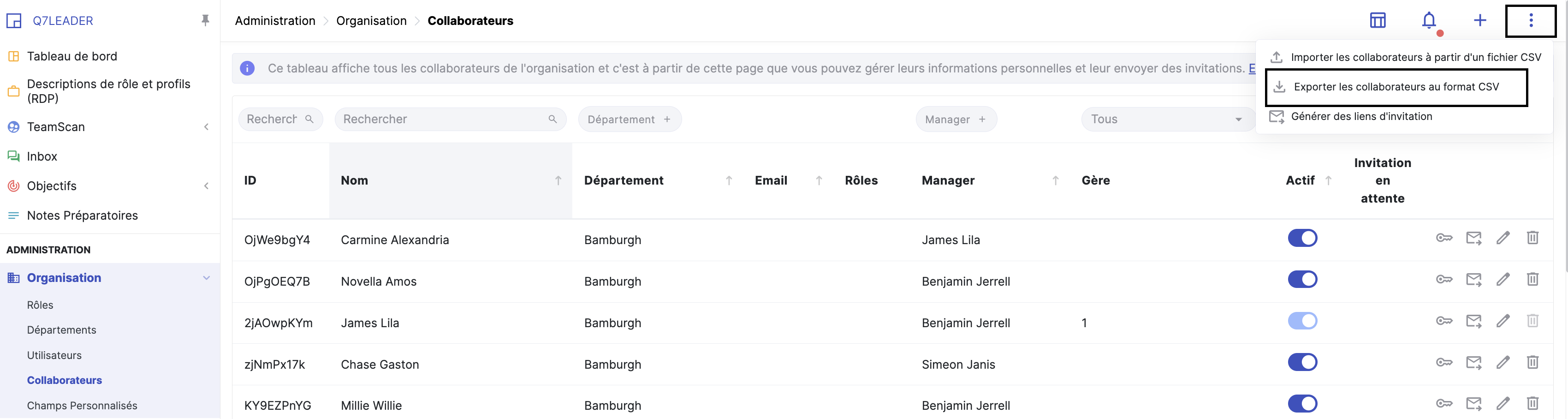The image size is (1568, 419).
Task: Click the key icon for Carmine Alexandria
Action: coord(1444,238)
